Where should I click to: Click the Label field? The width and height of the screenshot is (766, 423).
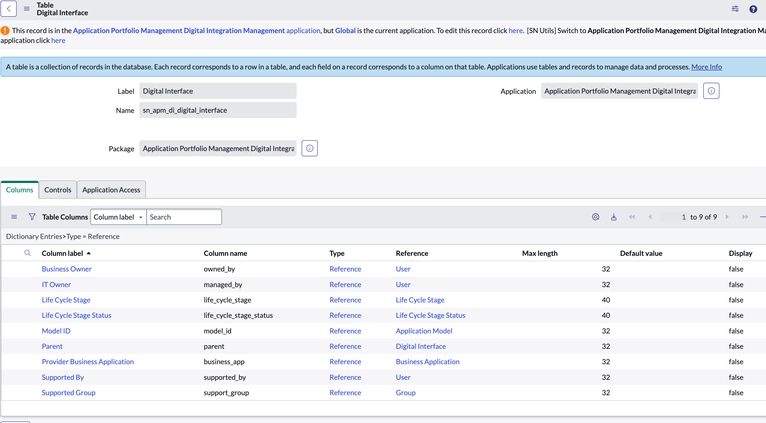[x=218, y=91]
